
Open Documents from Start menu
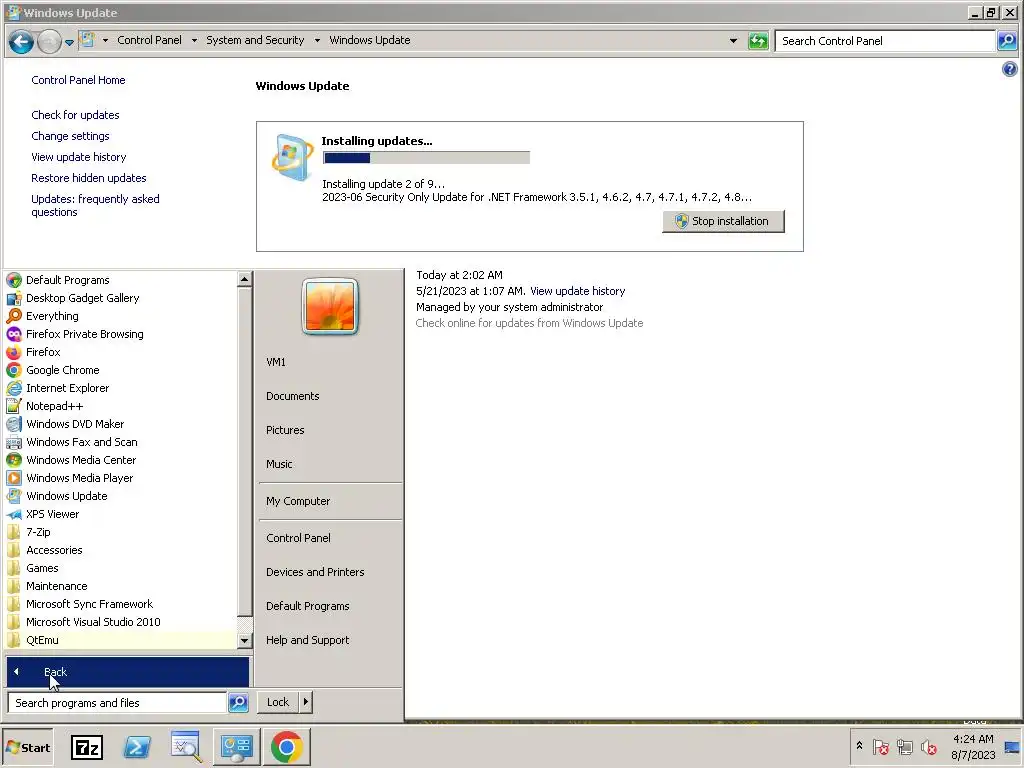click(x=293, y=396)
